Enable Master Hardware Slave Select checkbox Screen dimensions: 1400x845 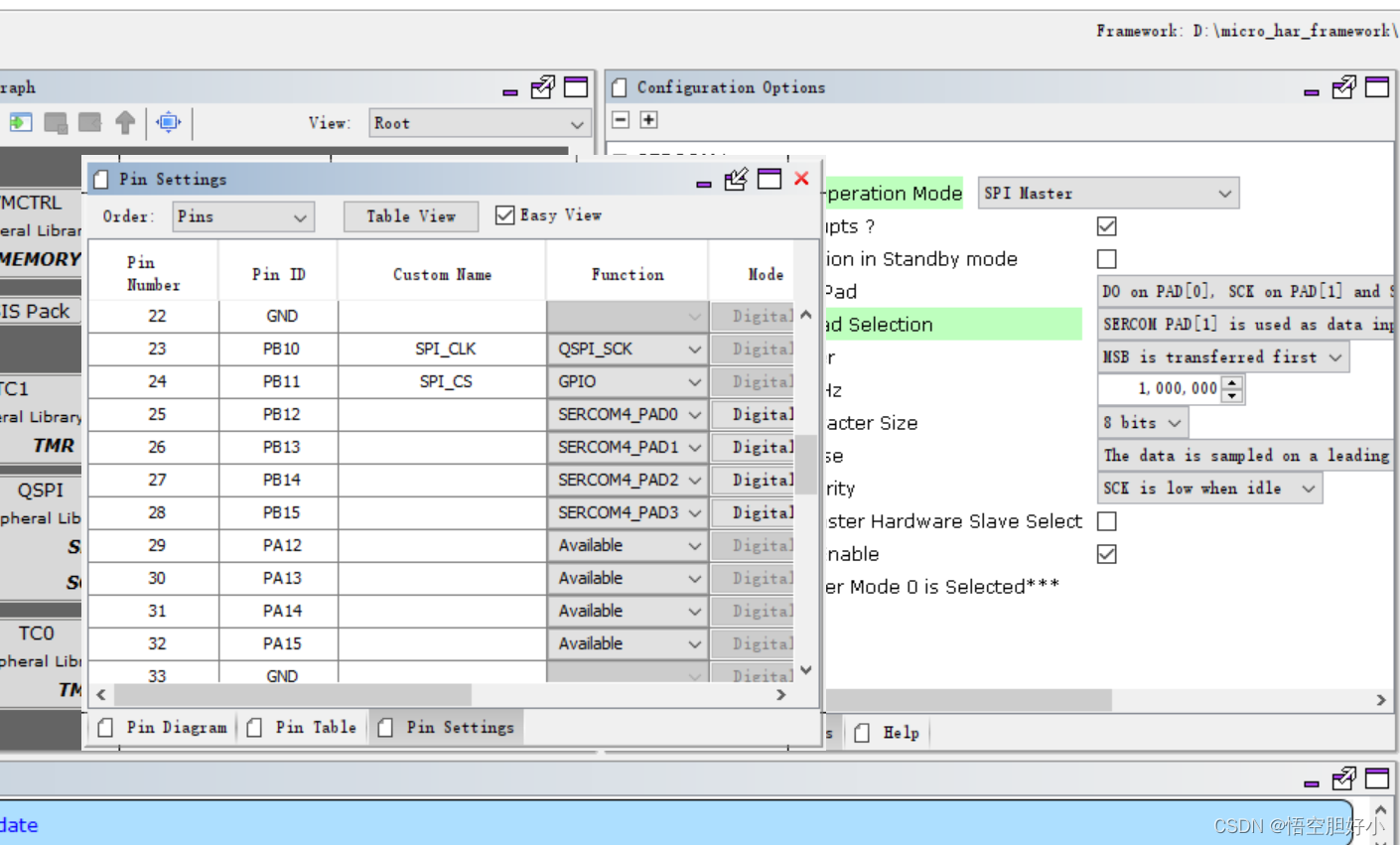point(1107,521)
